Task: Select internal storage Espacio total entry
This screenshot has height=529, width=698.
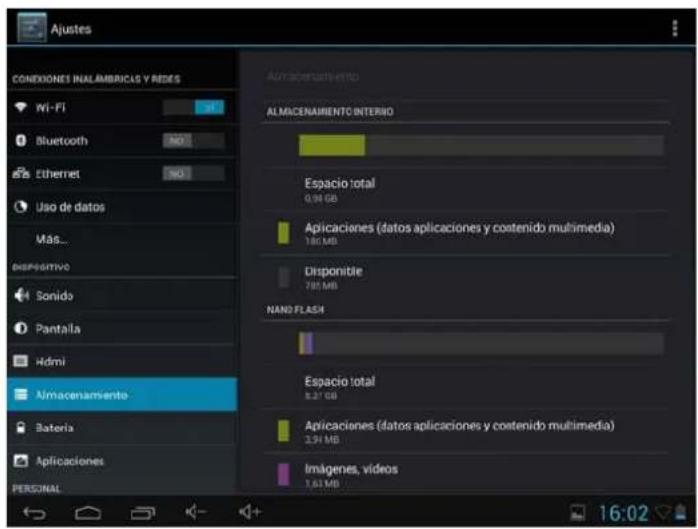Action: 466,190
